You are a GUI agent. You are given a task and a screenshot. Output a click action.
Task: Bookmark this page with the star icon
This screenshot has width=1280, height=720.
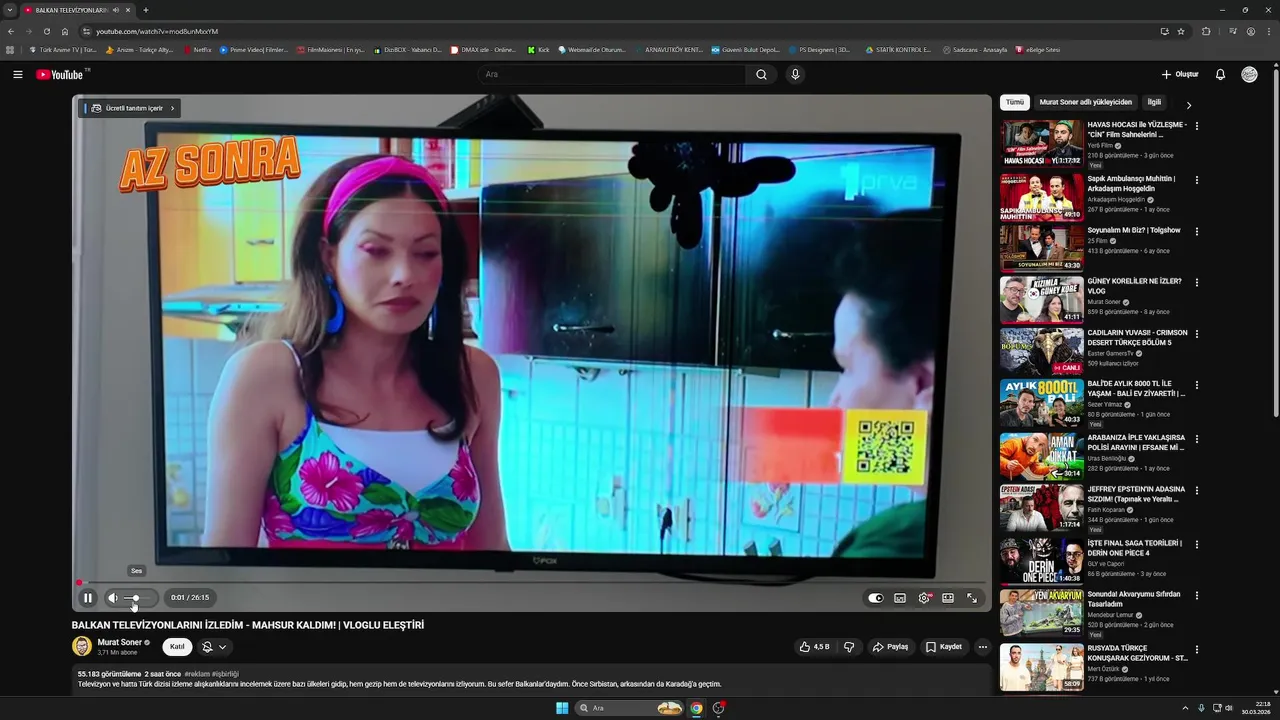(1181, 31)
